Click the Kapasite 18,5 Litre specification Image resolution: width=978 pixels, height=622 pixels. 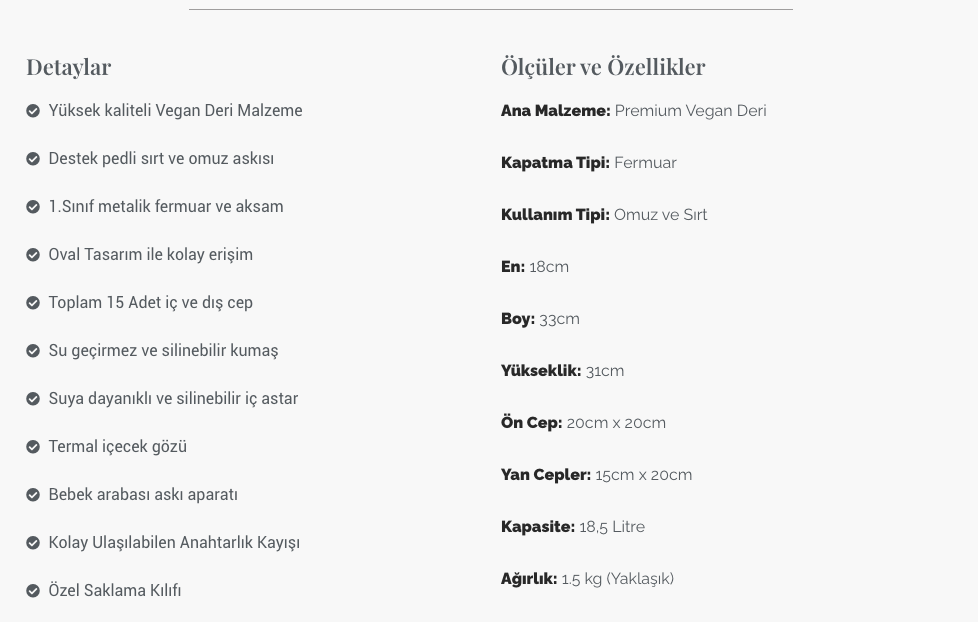click(x=573, y=527)
